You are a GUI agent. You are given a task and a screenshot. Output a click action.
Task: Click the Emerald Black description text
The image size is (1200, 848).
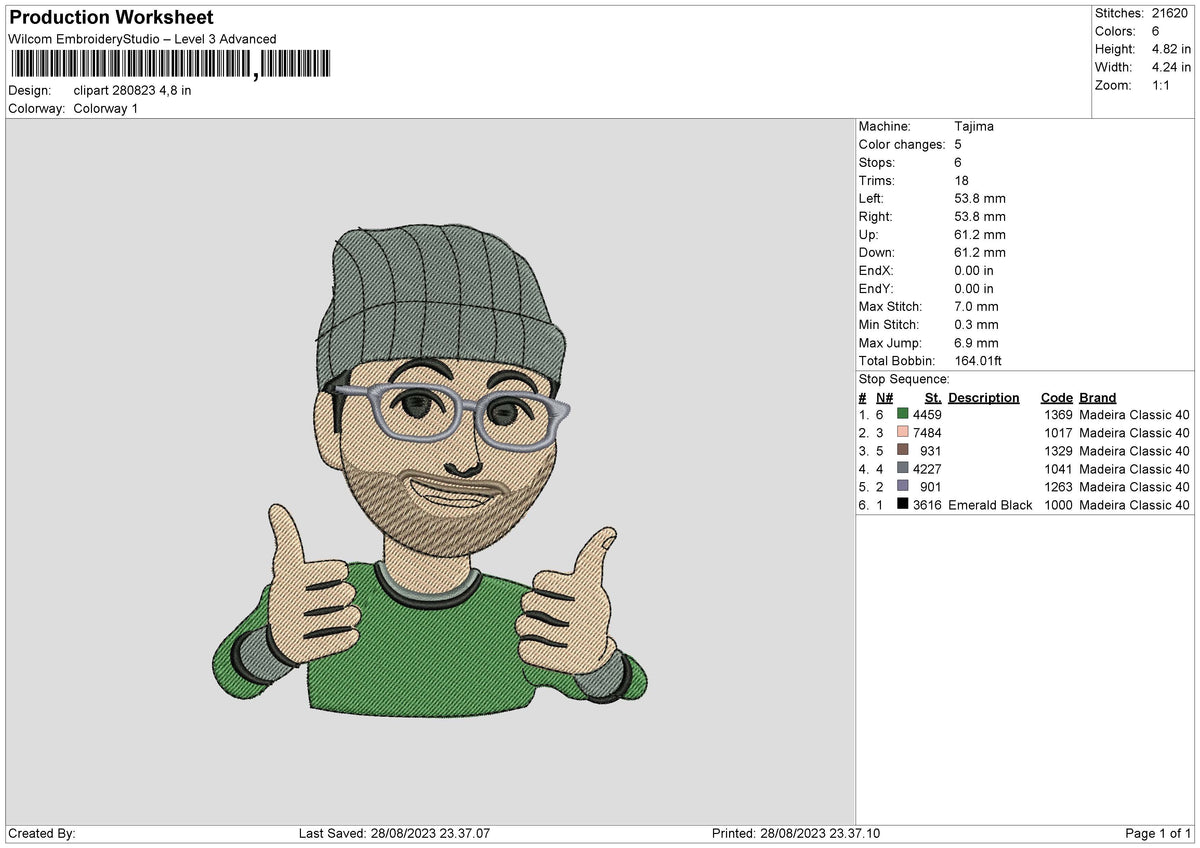tap(990, 505)
